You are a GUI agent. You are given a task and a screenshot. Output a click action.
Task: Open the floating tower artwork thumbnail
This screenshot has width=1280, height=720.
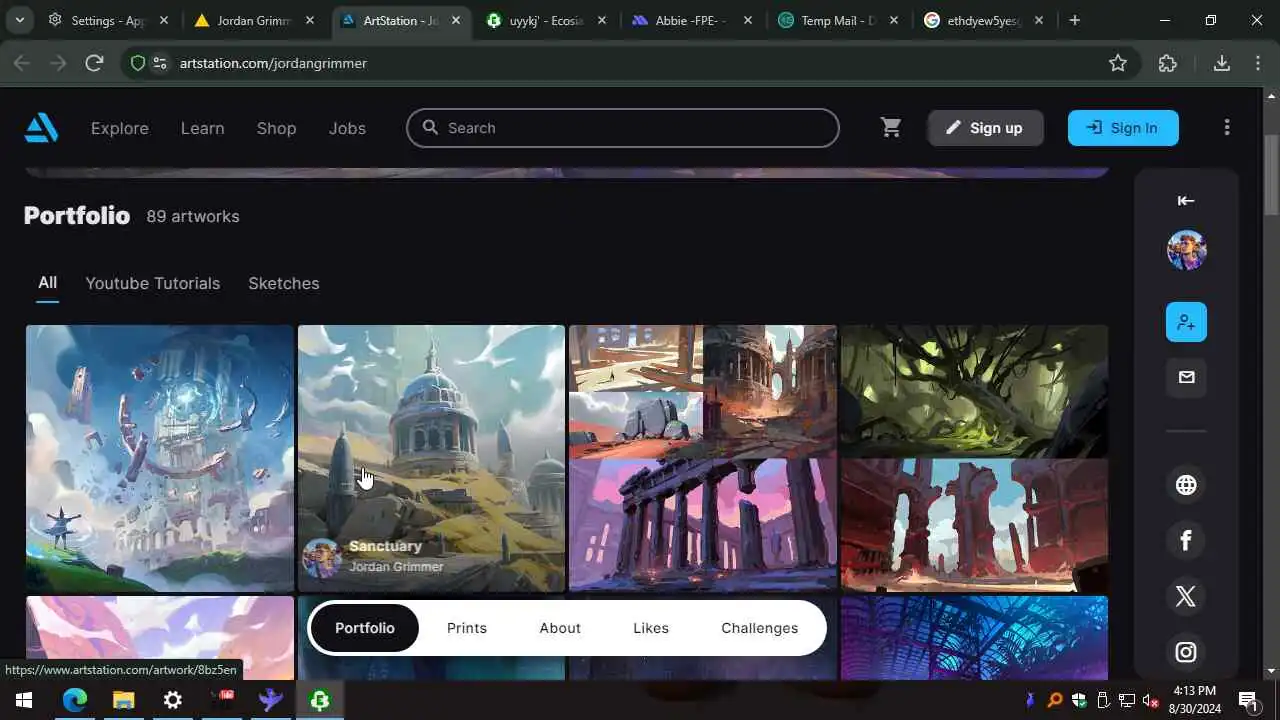[160, 458]
